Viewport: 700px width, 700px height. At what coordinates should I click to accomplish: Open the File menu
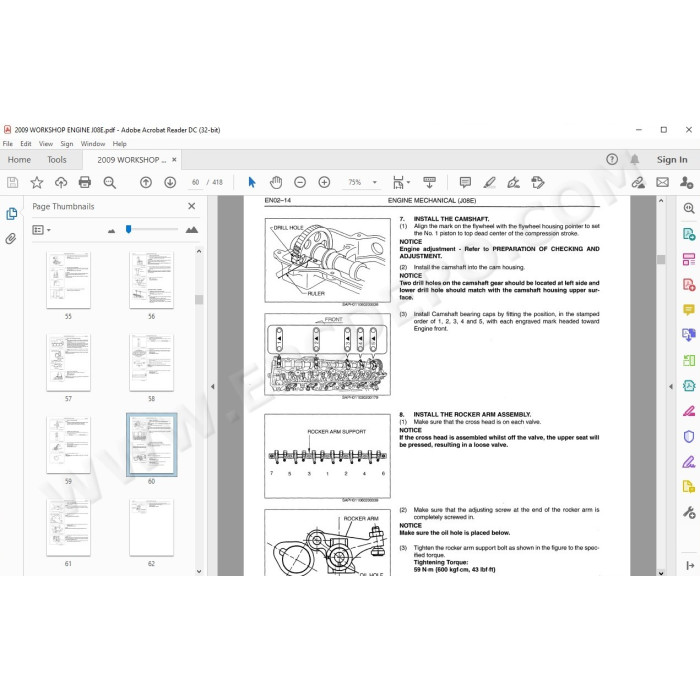tap(8, 144)
